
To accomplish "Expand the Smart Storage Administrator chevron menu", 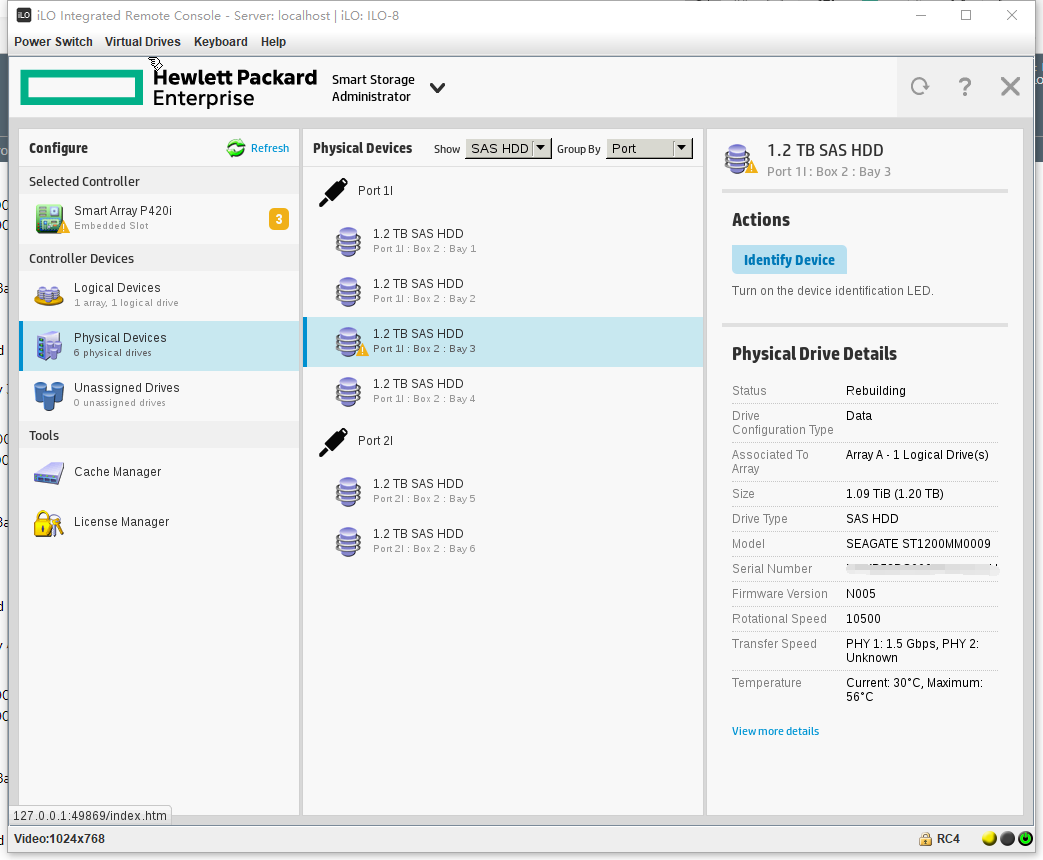I will [x=437, y=88].
